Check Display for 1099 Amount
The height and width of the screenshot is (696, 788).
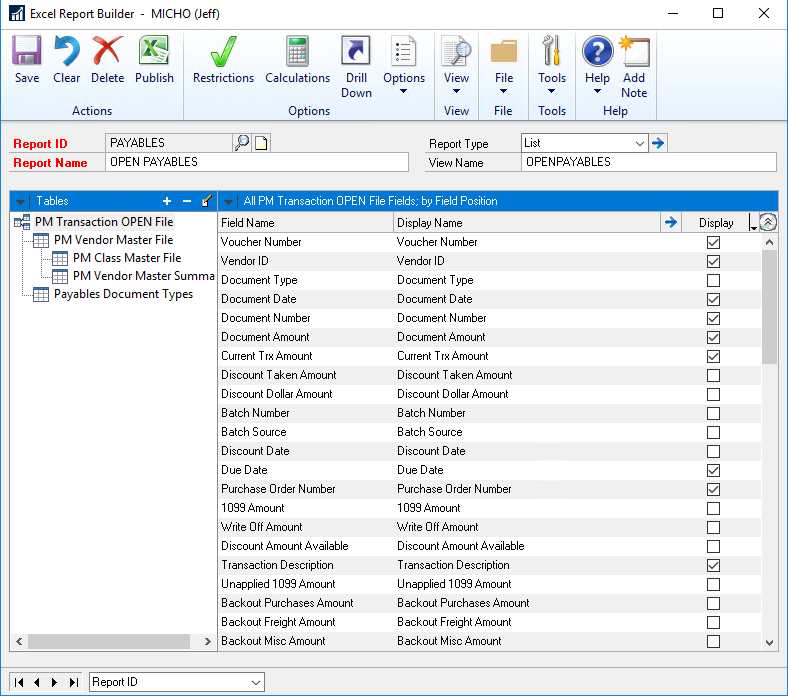tap(713, 509)
